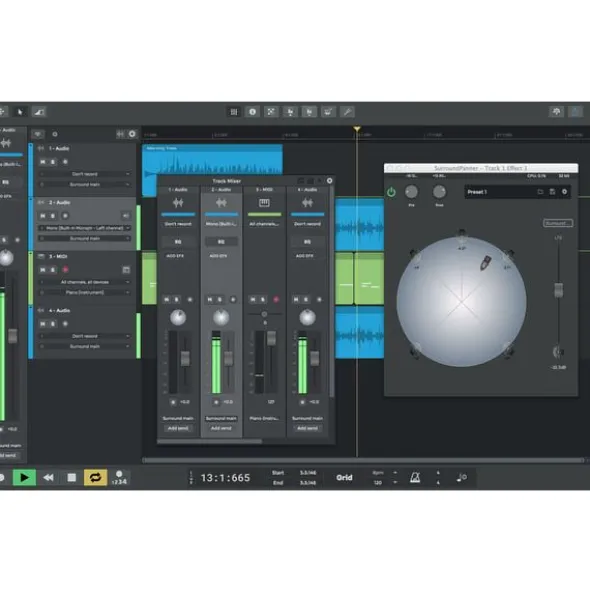Click the keyboard icon of mixer channel 3 - MIDI
The image size is (590, 591).
264,203
